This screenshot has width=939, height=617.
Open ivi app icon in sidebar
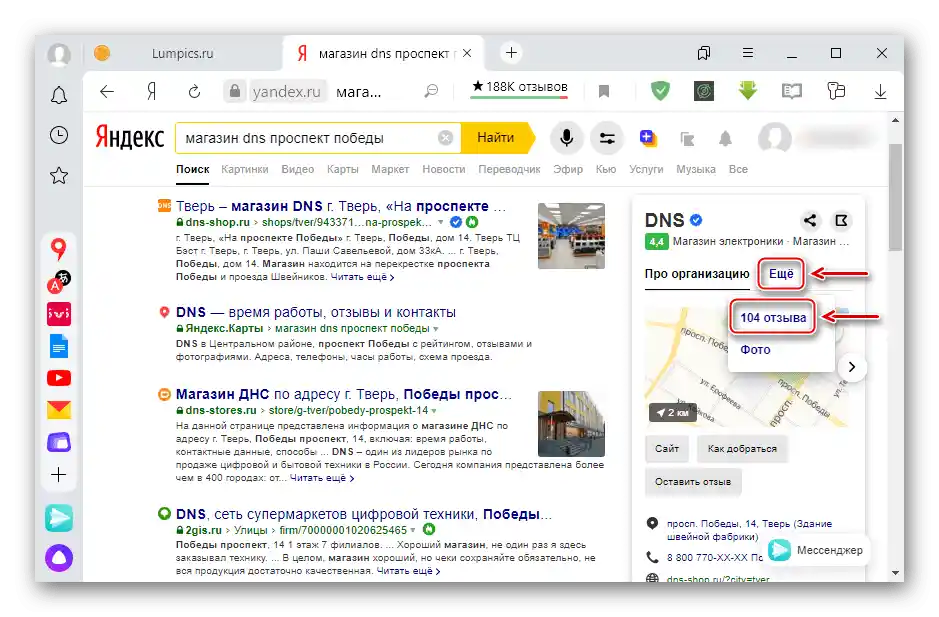tap(59, 313)
